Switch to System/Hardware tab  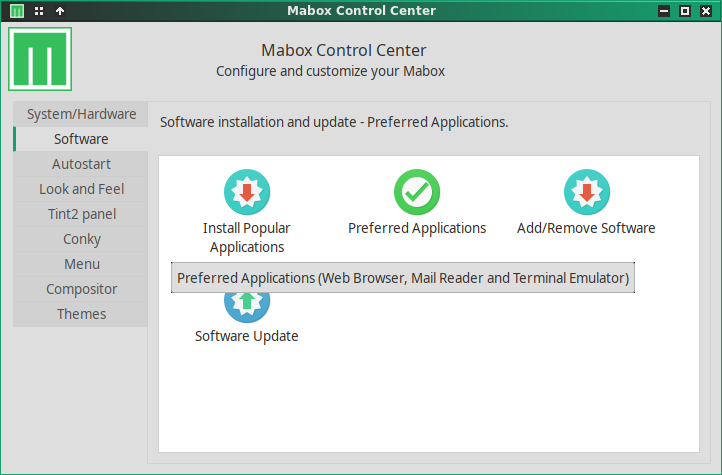pyautogui.click(x=81, y=114)
